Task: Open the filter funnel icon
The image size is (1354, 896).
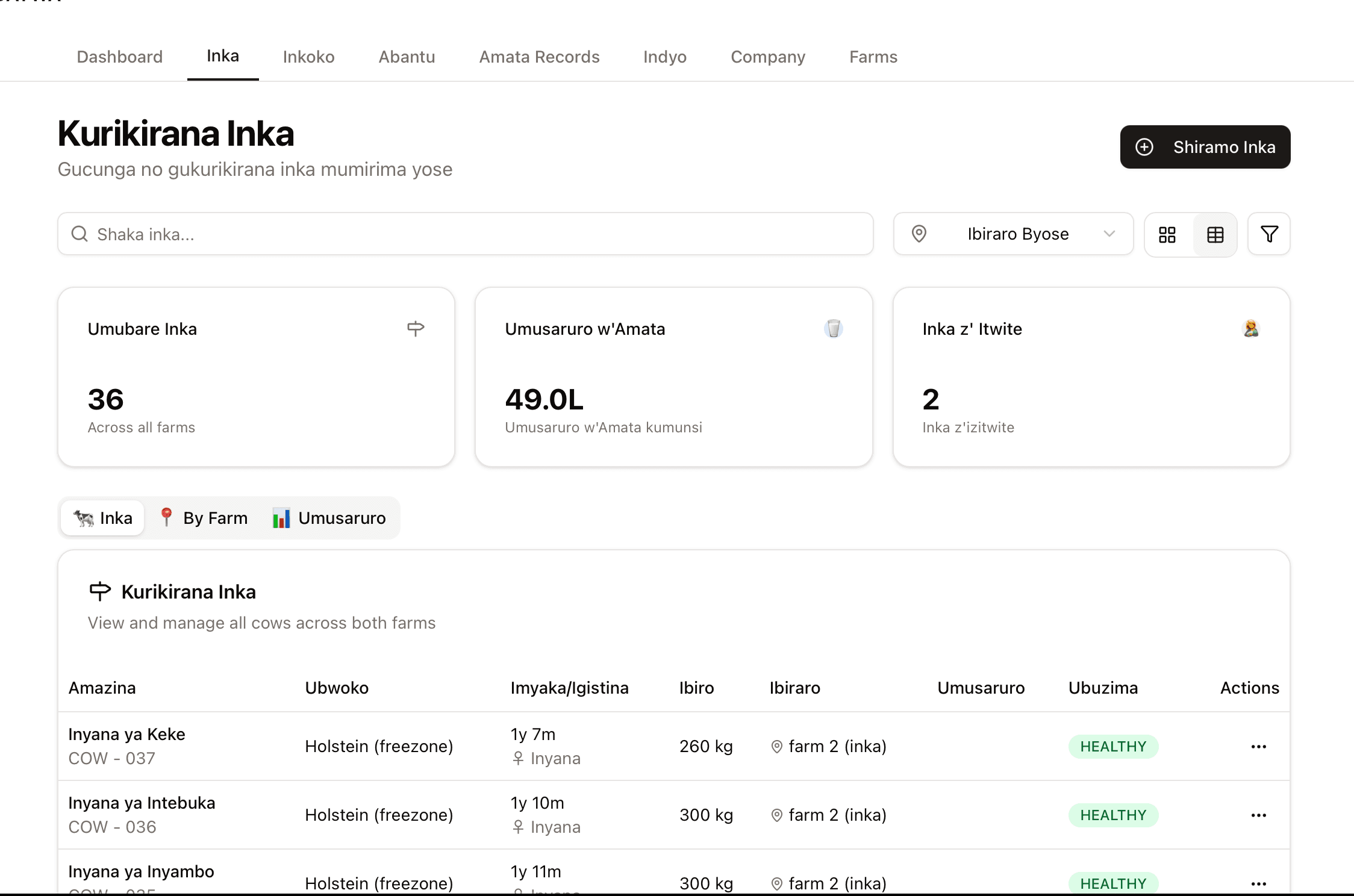Action: pos(1269,234)
